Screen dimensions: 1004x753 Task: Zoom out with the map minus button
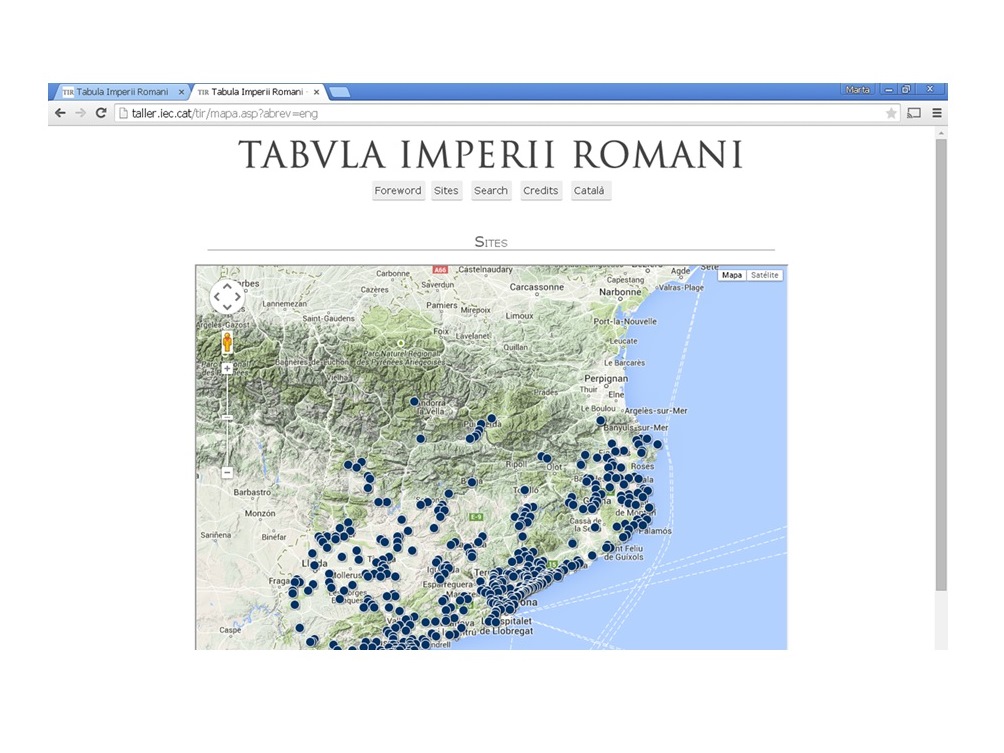click(x=227, y=472)
